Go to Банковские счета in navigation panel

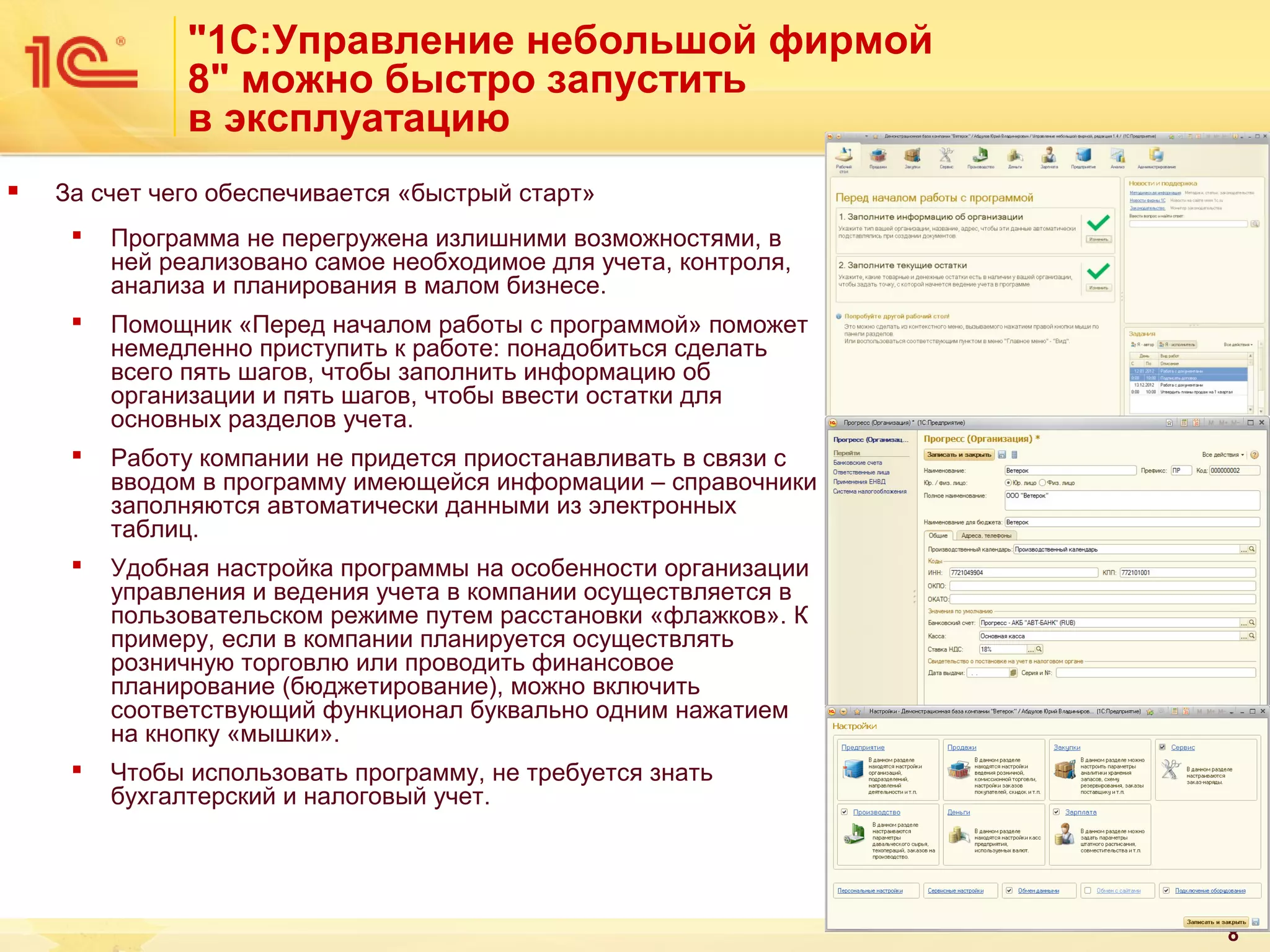click(x=858, y=462)
